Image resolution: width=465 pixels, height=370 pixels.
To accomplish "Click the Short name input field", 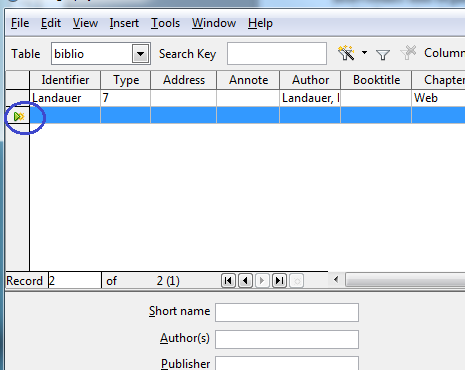I will pos(287,312).
